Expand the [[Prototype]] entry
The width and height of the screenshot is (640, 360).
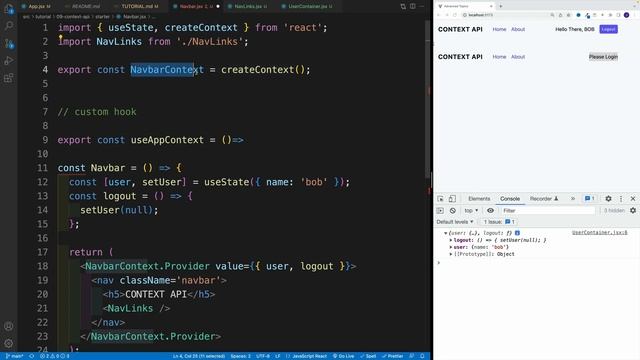[451, 254]
